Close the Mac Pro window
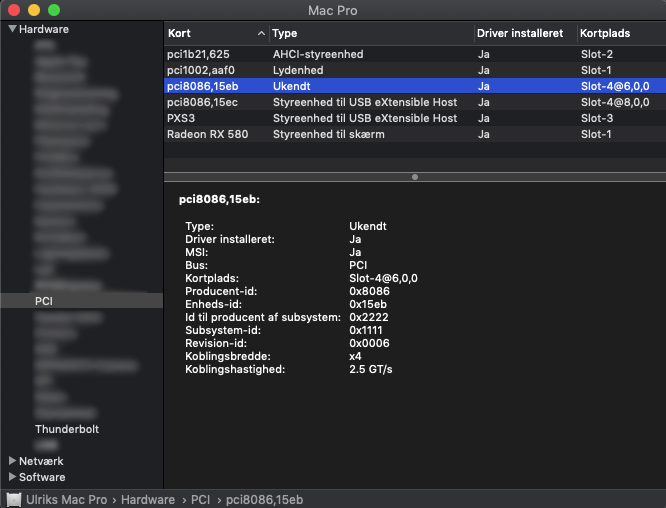 click(x=14, y=10)
